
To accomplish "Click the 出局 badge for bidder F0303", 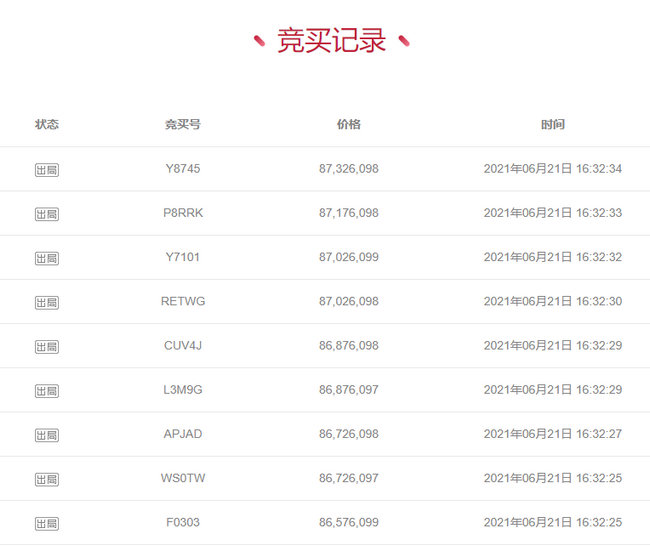I will 47,524.
